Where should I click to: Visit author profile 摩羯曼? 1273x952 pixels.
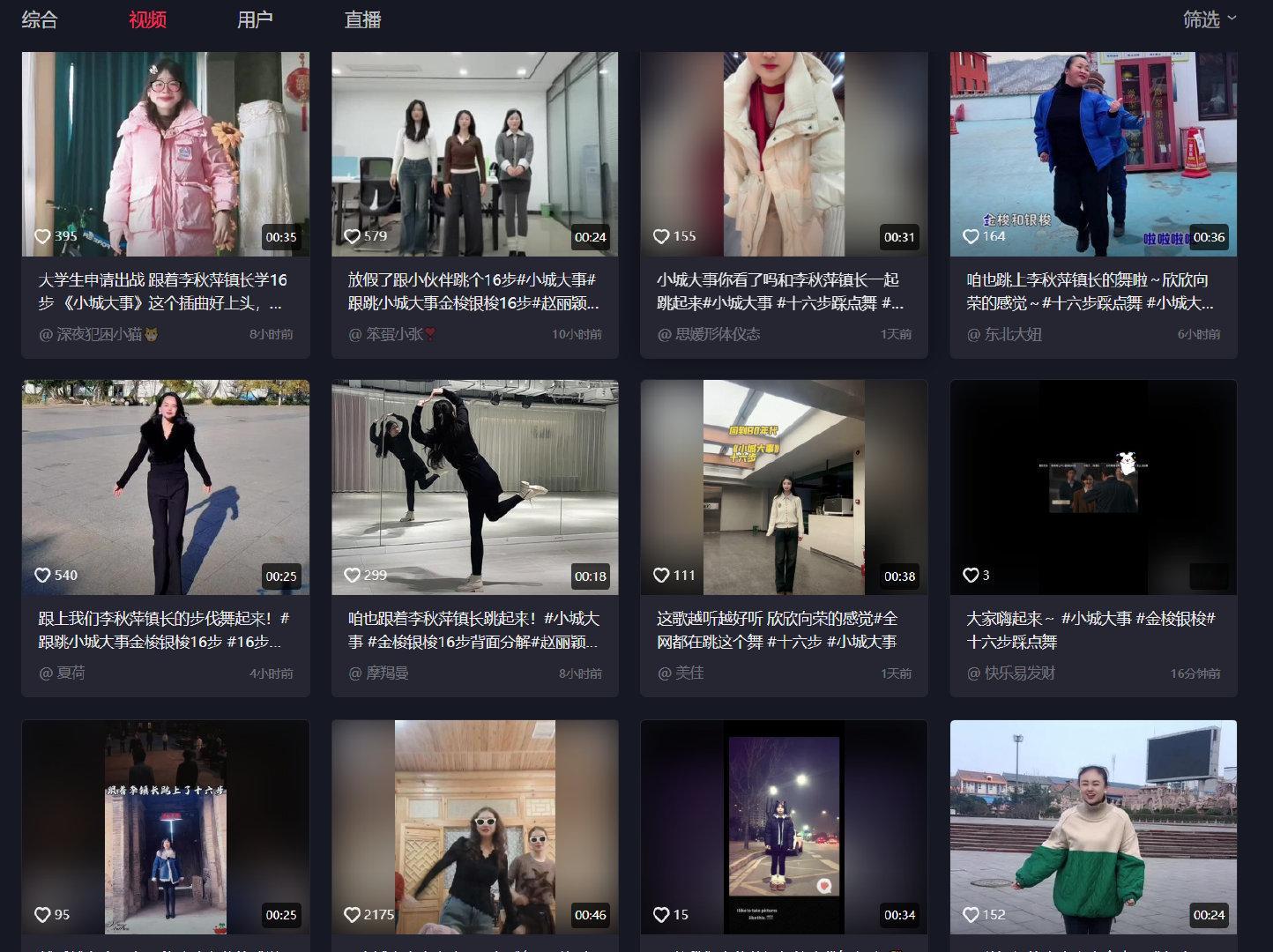(x=378, y=673)
